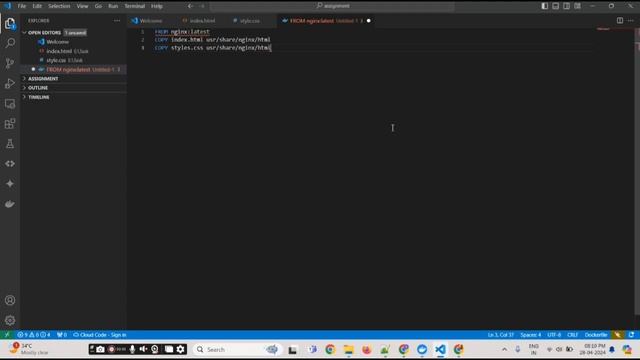Change the Dockerfile language mode

tap(596, 335)
